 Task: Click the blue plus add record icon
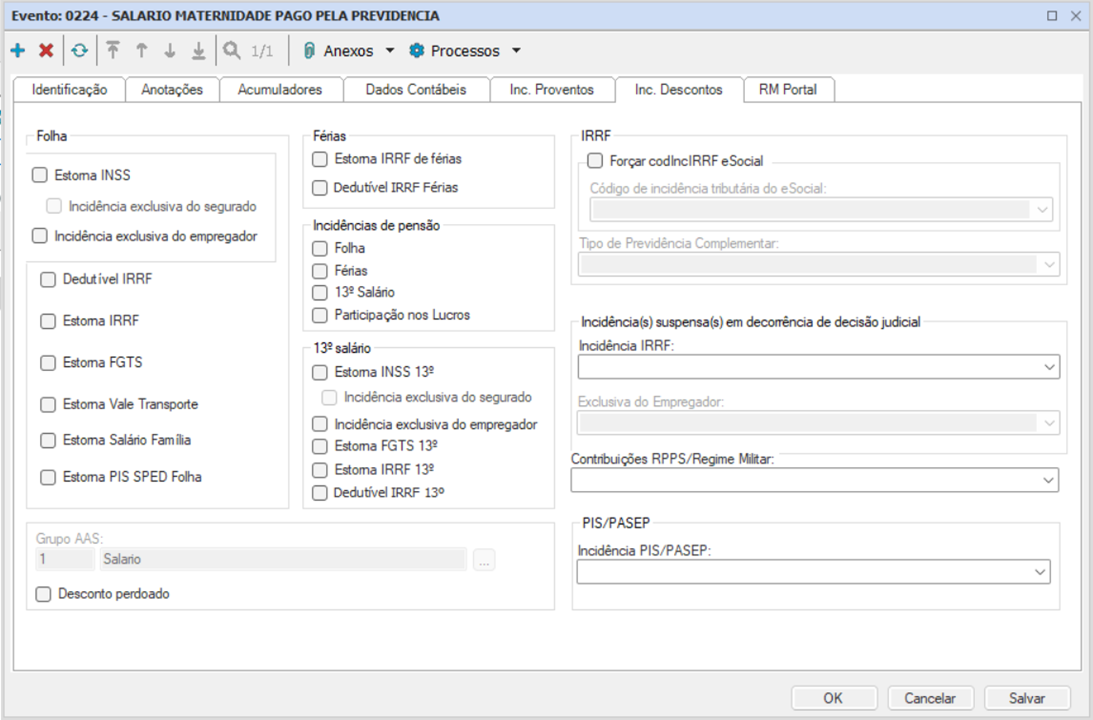point(18,51)
